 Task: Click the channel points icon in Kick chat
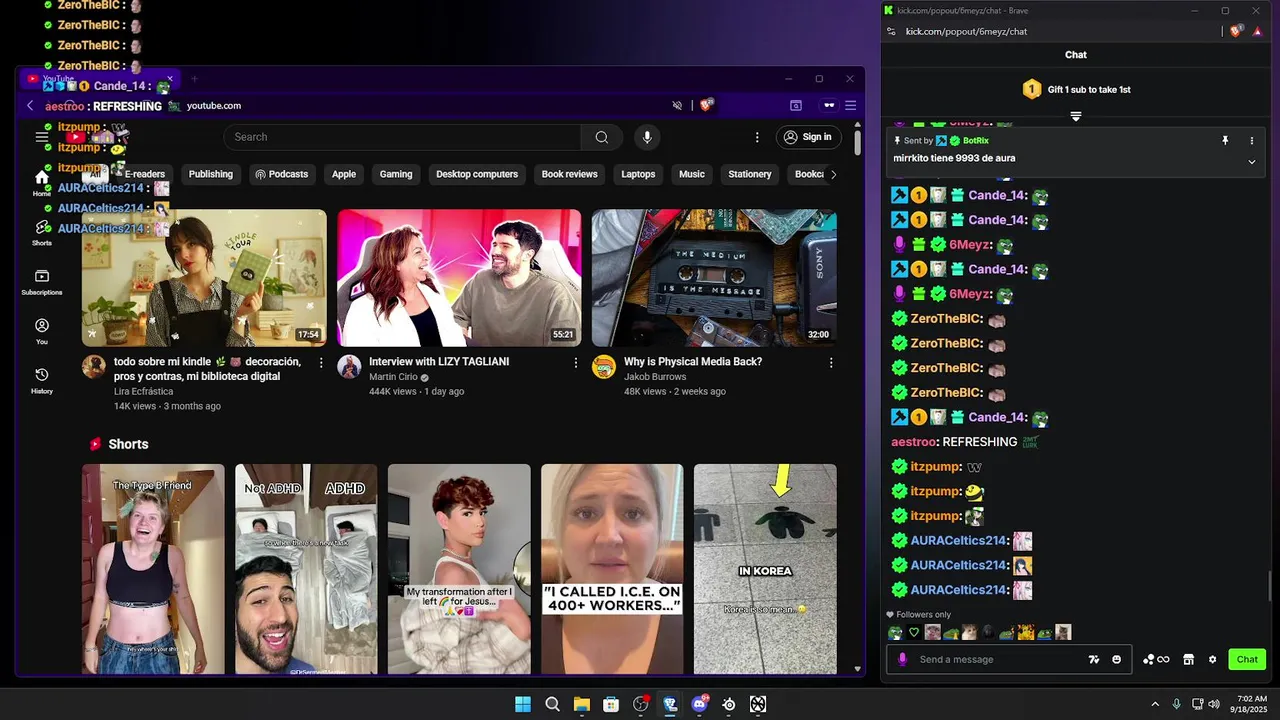tap(1156, 659)
